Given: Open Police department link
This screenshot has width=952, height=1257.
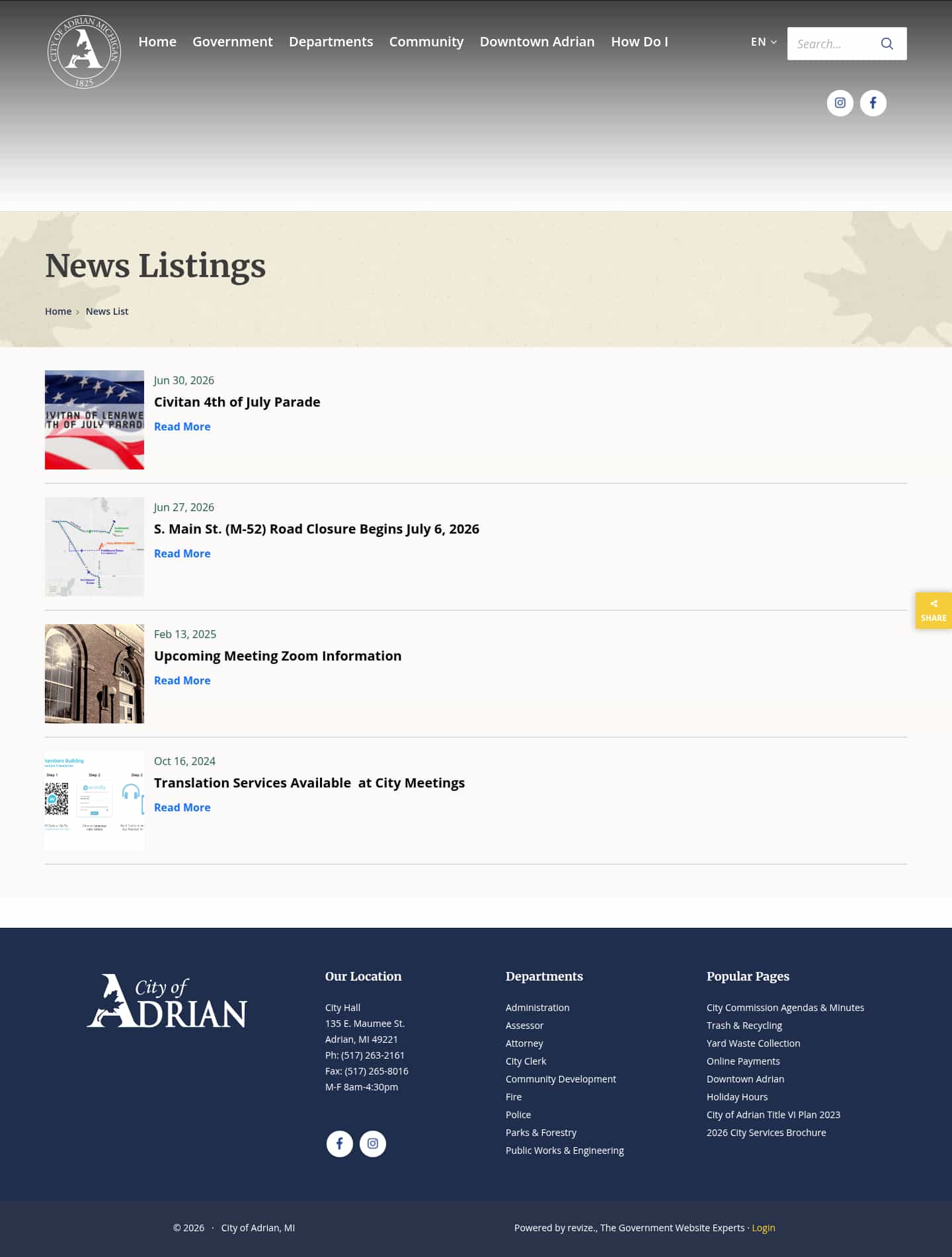Looking at the screenshot, I should [518, 1115].
